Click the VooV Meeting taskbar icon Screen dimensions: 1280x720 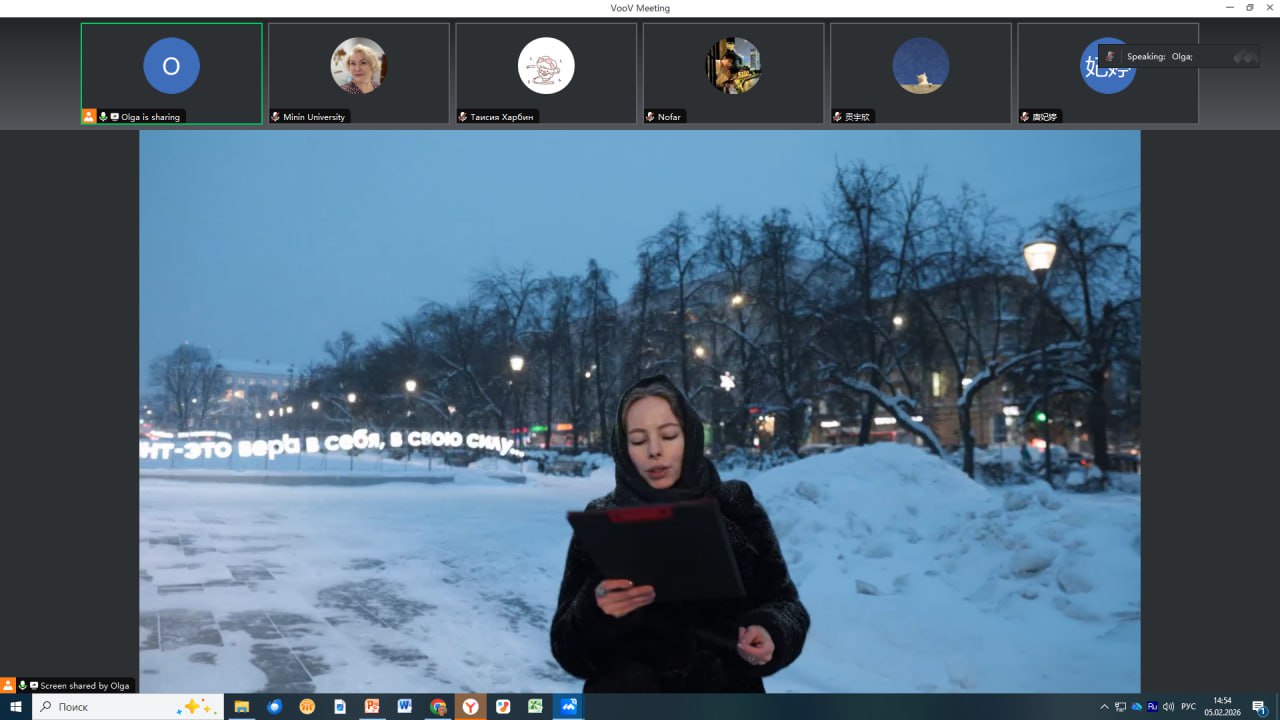[x=569, y=706]
